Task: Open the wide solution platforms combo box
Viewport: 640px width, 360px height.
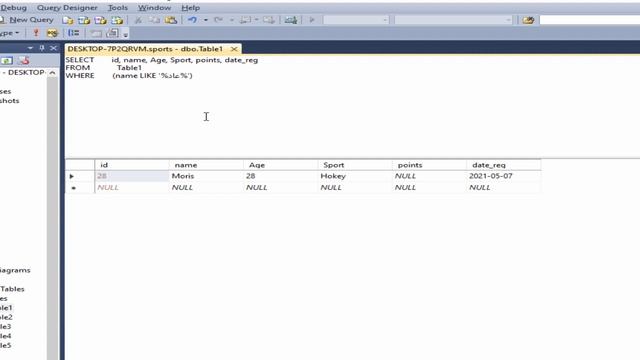Action: point(453,20)
